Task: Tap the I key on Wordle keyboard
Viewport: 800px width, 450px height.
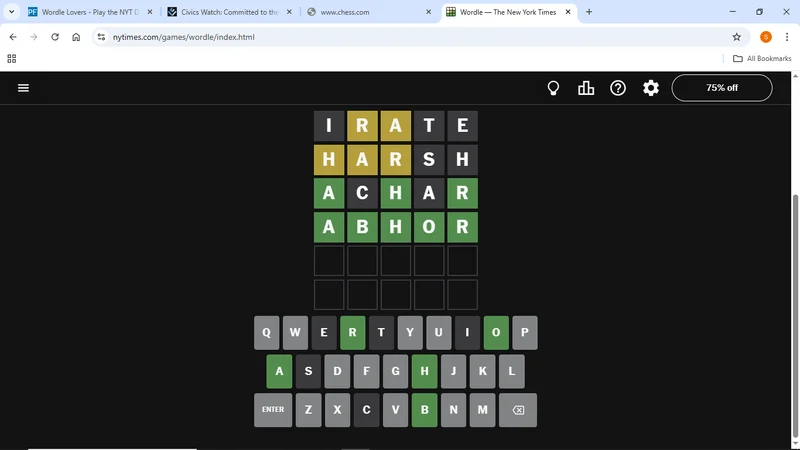Action: [x=467, y=333]
